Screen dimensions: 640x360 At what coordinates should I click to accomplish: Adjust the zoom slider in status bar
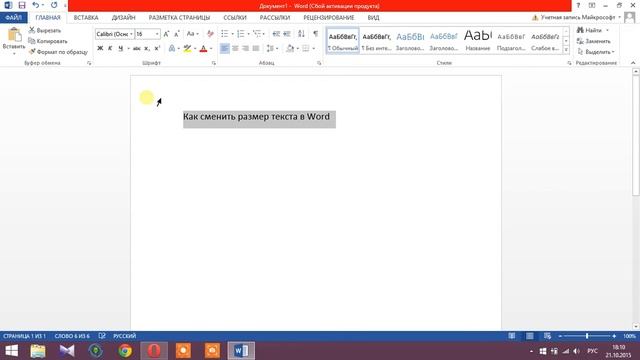click(x=587, y=336)
